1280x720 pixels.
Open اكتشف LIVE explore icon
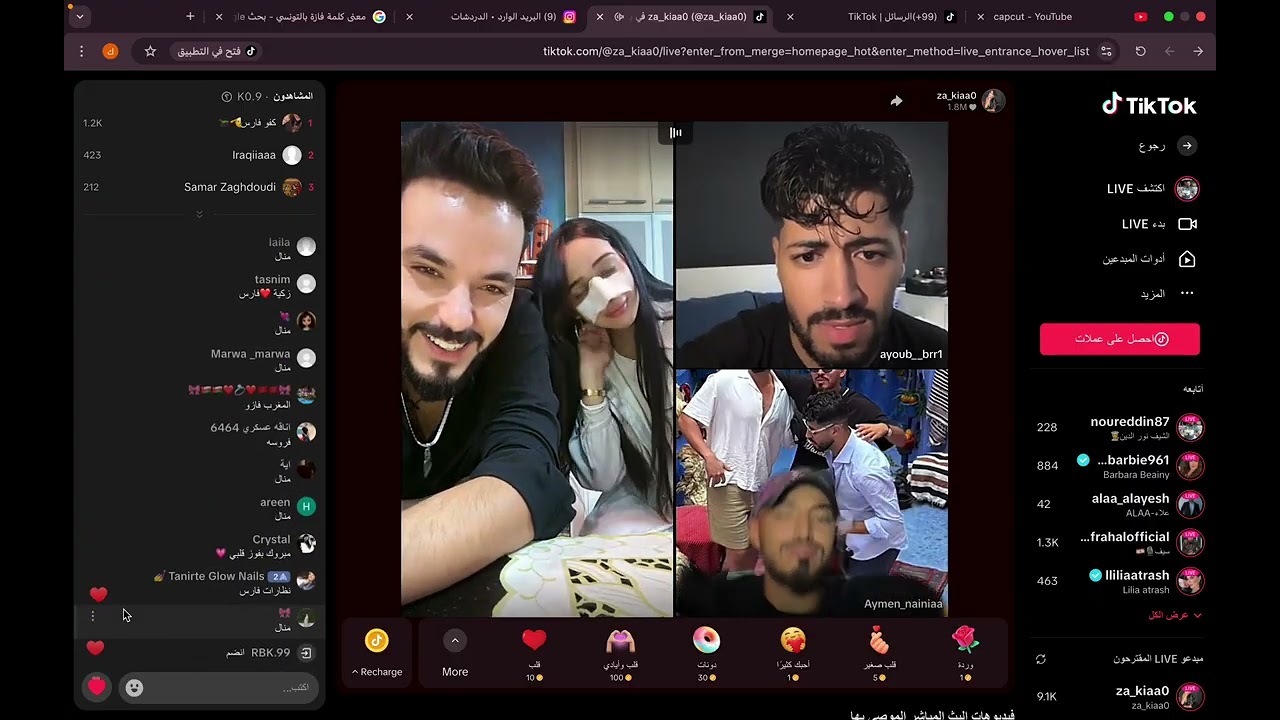pyautogui.click(x=1187, y=188)
